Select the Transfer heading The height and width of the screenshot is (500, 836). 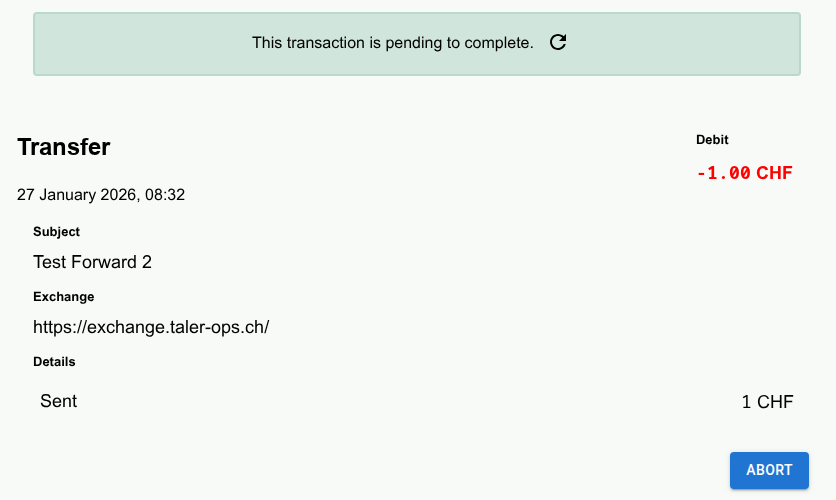click(x=64, y=147)
